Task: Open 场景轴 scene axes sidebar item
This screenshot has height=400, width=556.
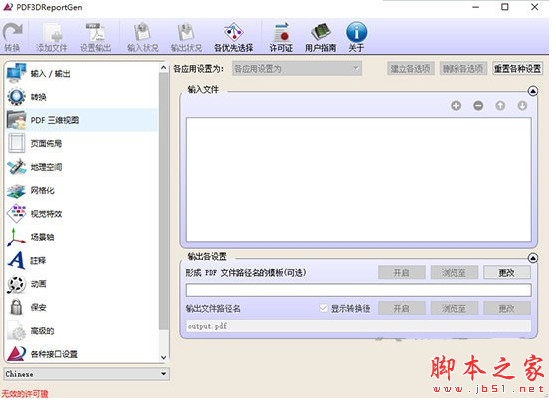Action: tap(82, 237)
